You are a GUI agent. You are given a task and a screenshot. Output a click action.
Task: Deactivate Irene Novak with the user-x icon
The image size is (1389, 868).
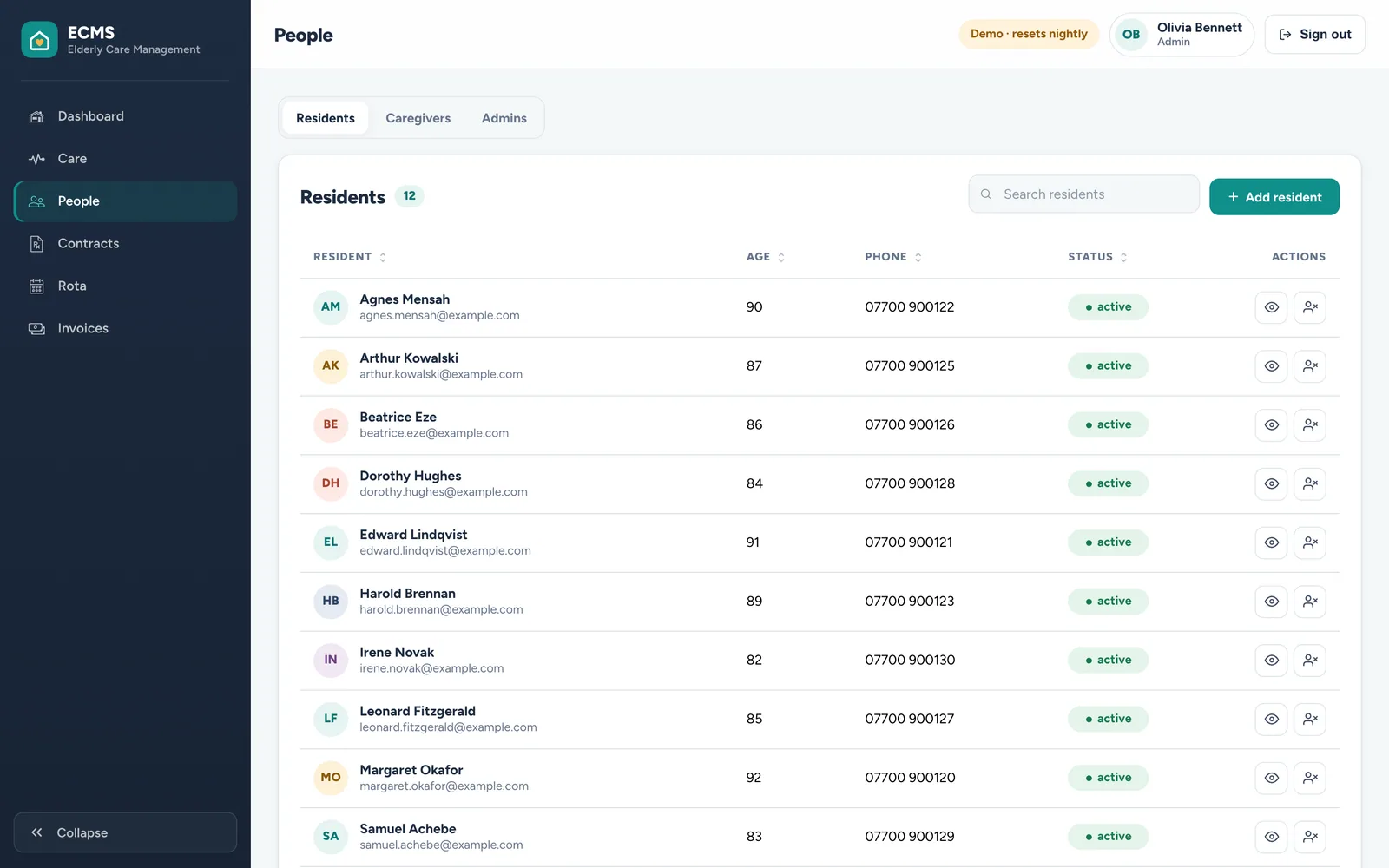coord(1310,661)
